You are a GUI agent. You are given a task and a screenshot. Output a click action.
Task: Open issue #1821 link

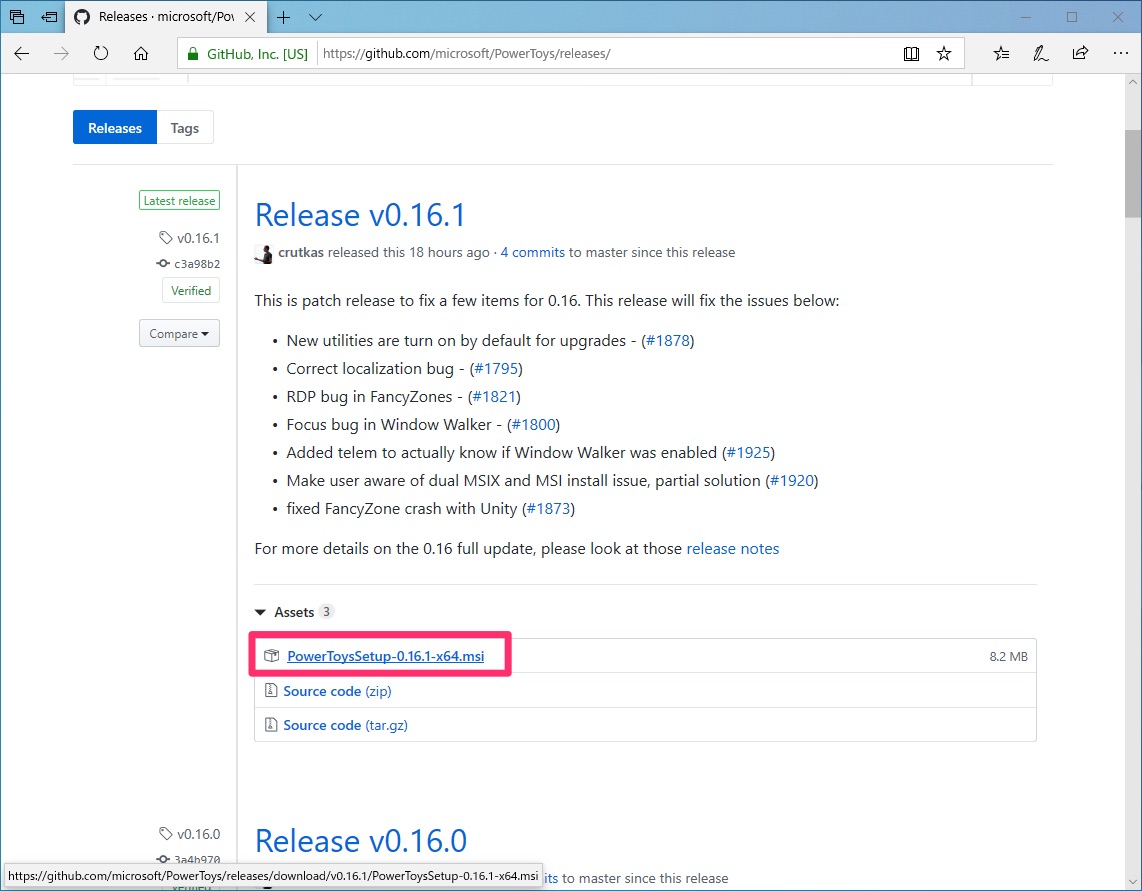(495, 396)
